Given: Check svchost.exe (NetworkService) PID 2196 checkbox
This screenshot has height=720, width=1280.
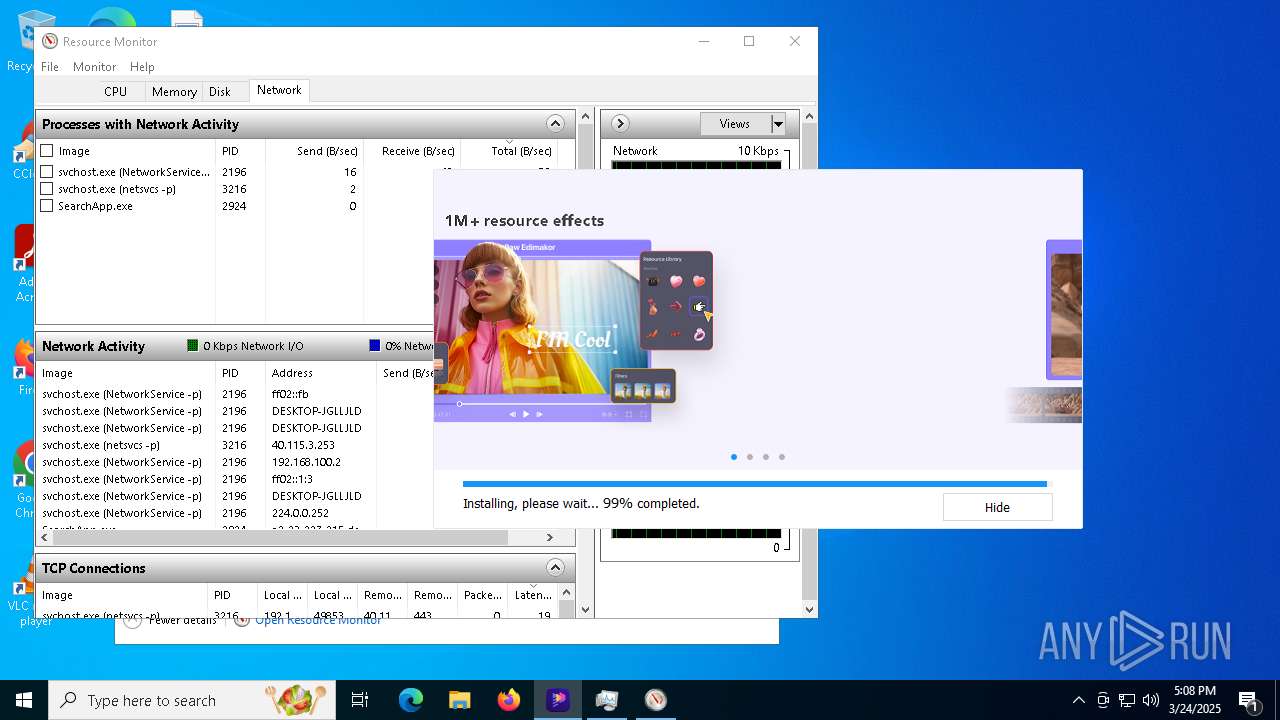Looking at the screenshot, I should [47, 172].
